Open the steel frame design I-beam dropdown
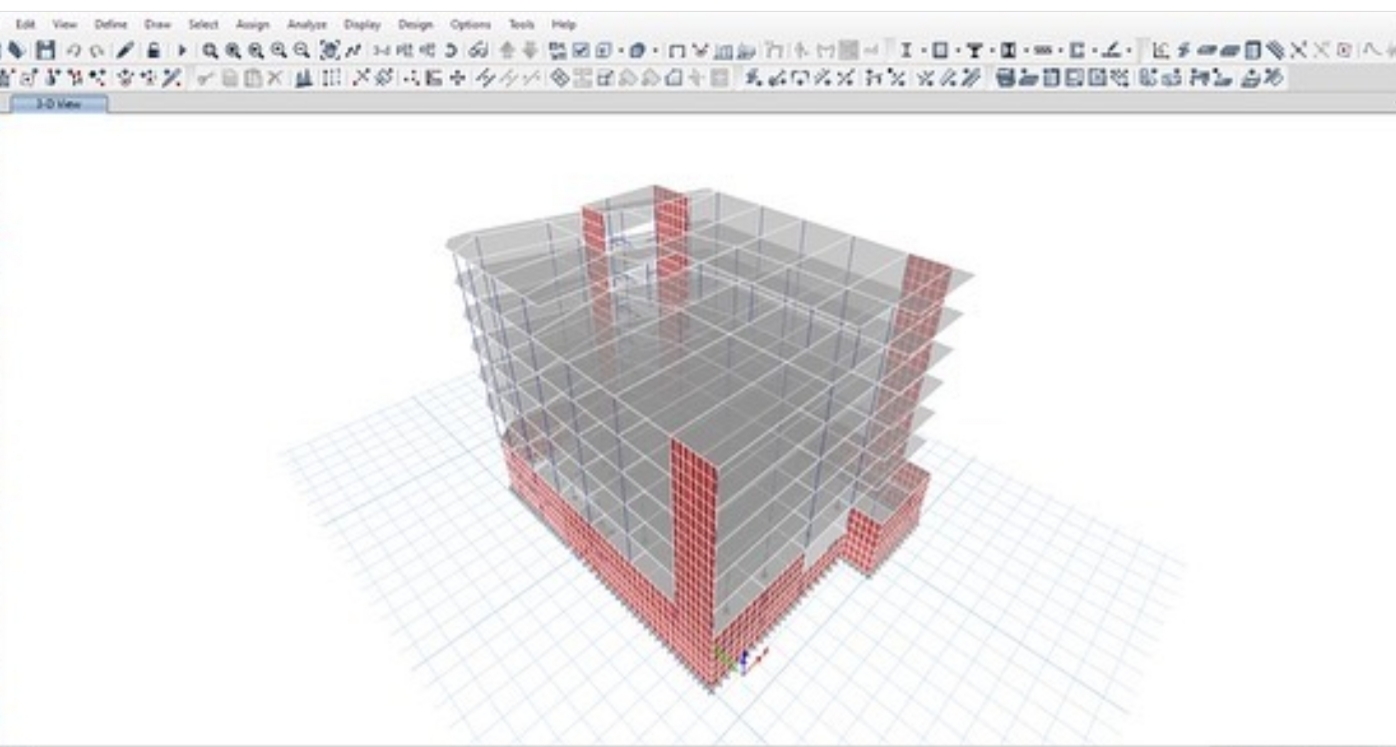The width and height of the screenshot is (1396, 747). (x=904, y=50)
